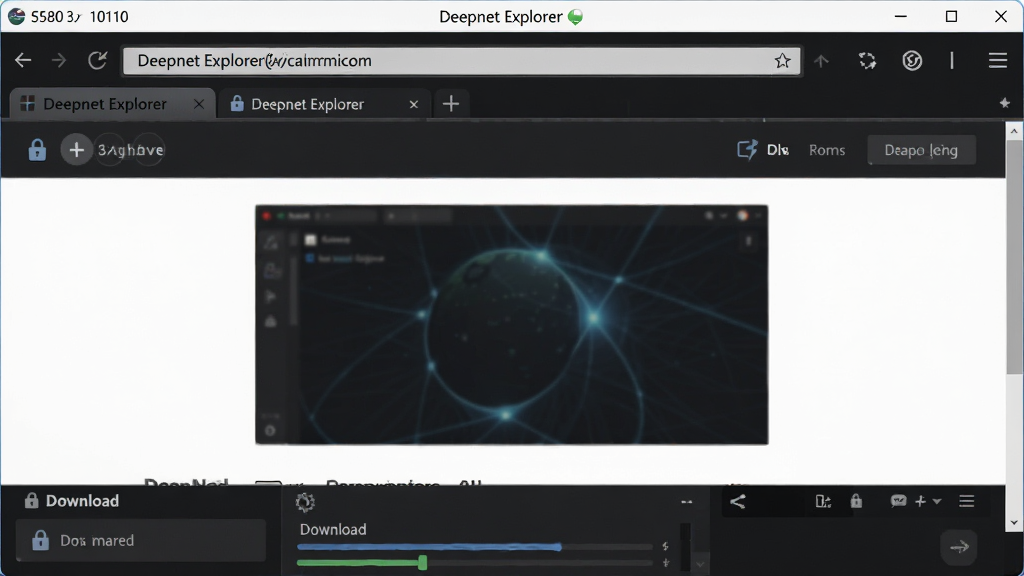The height and width of the screenshot is (576, 1024).
Task: Close the first Deepnet Explorer tab
Action: pos(199,104)
